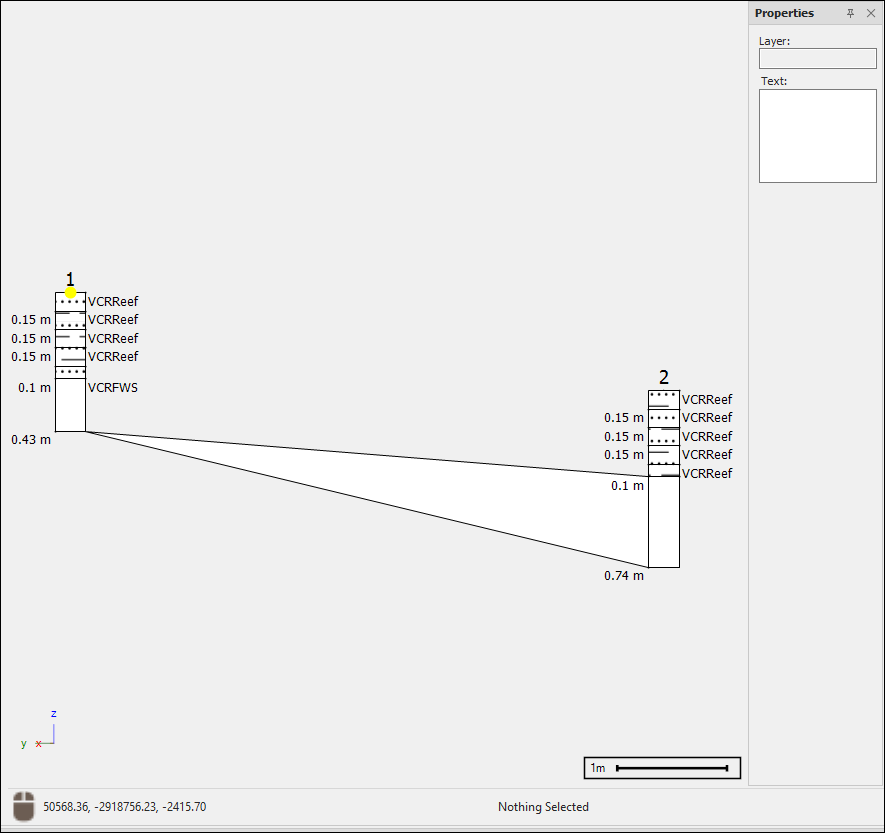The height and width of the screenshot is (833, 885).
Task: Toggle the Properties panel pin icon
Action: pos(850,13)
